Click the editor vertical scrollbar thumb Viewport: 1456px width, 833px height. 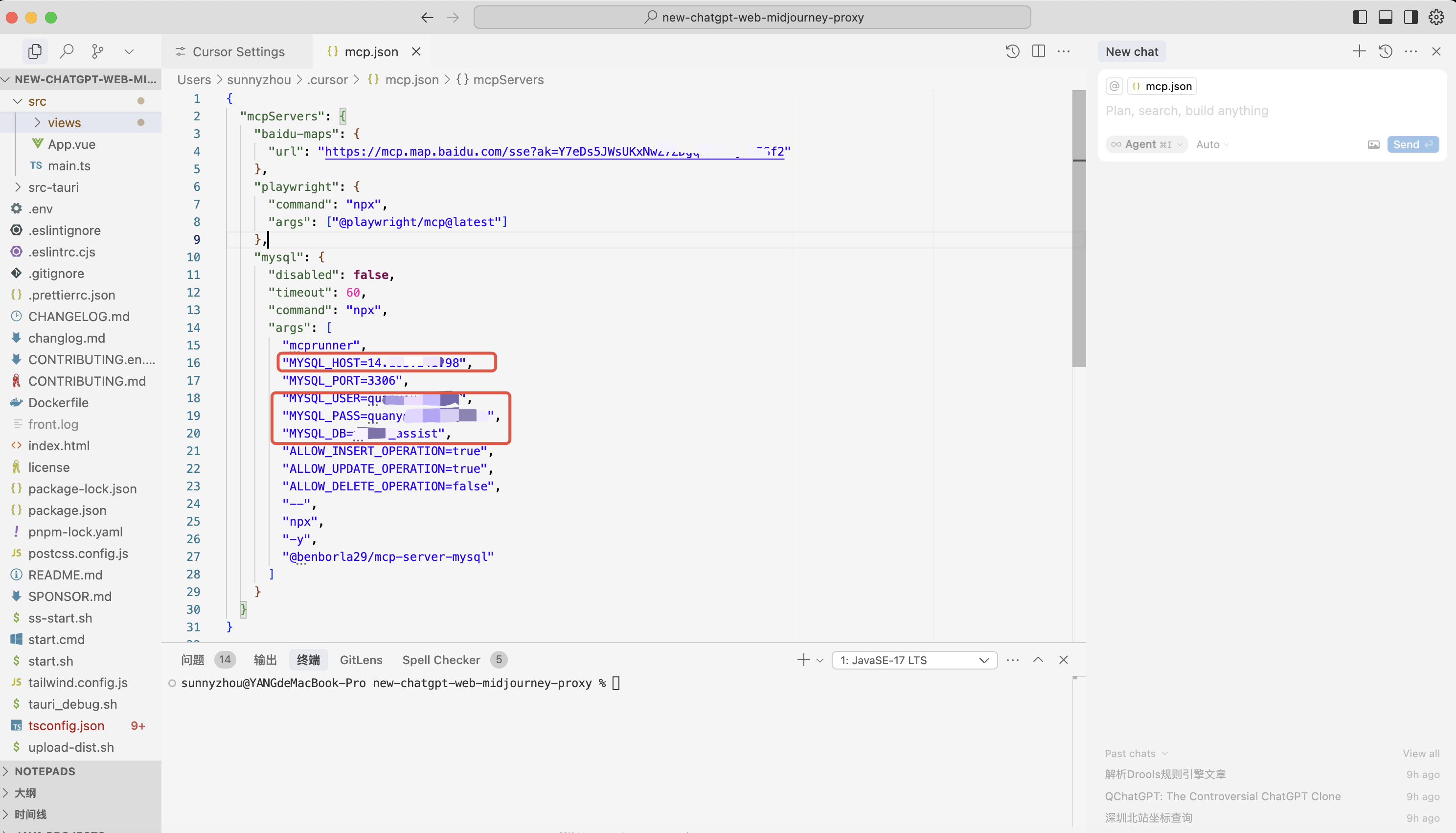coord(1079,229)
